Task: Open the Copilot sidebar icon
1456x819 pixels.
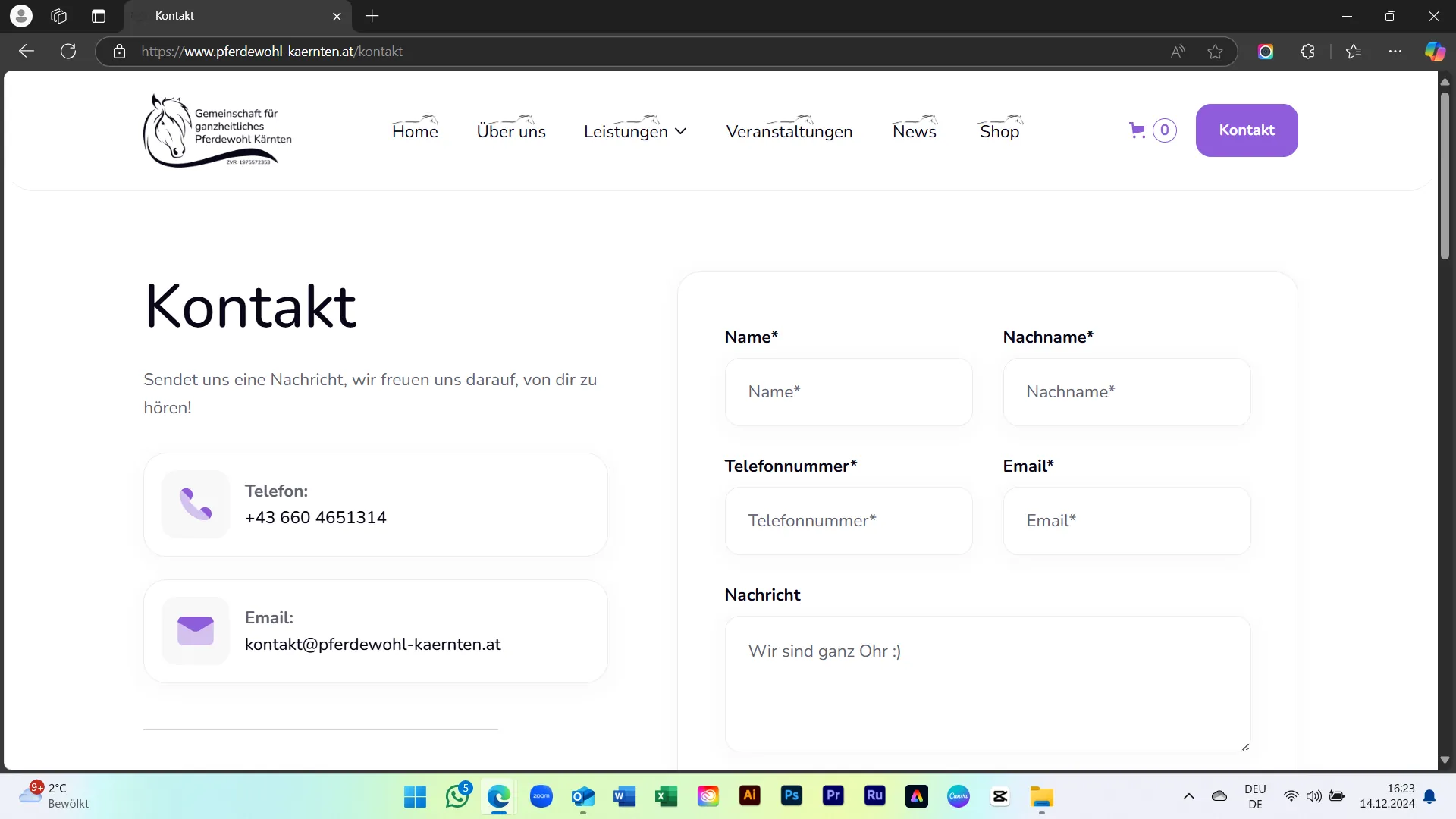Action: (1435, 52)
